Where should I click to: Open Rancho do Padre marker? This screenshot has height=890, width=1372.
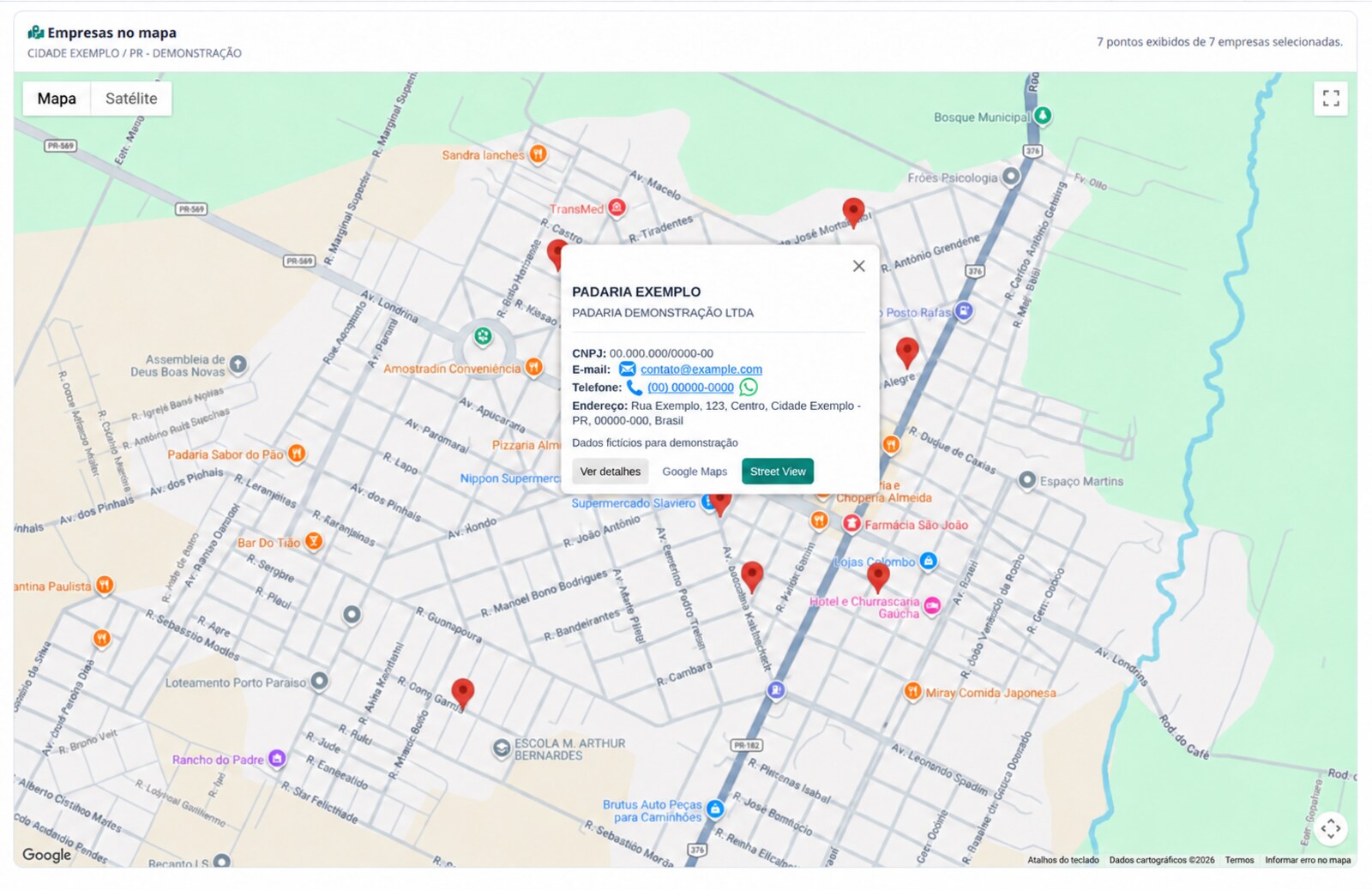tap(276, 759)
